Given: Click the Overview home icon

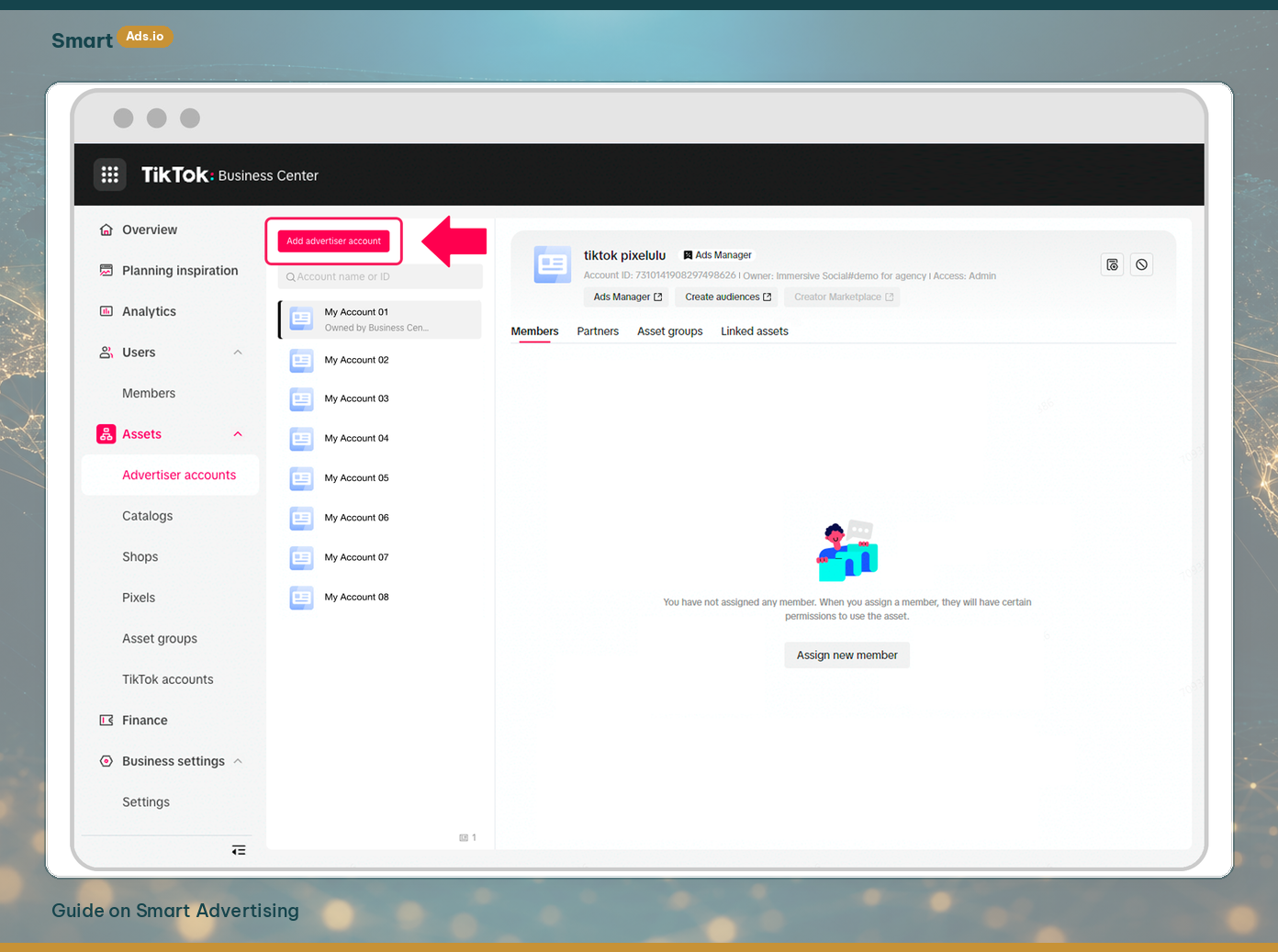Looking at the screenshot, I should pyautogui.click(x=106, y=230).
